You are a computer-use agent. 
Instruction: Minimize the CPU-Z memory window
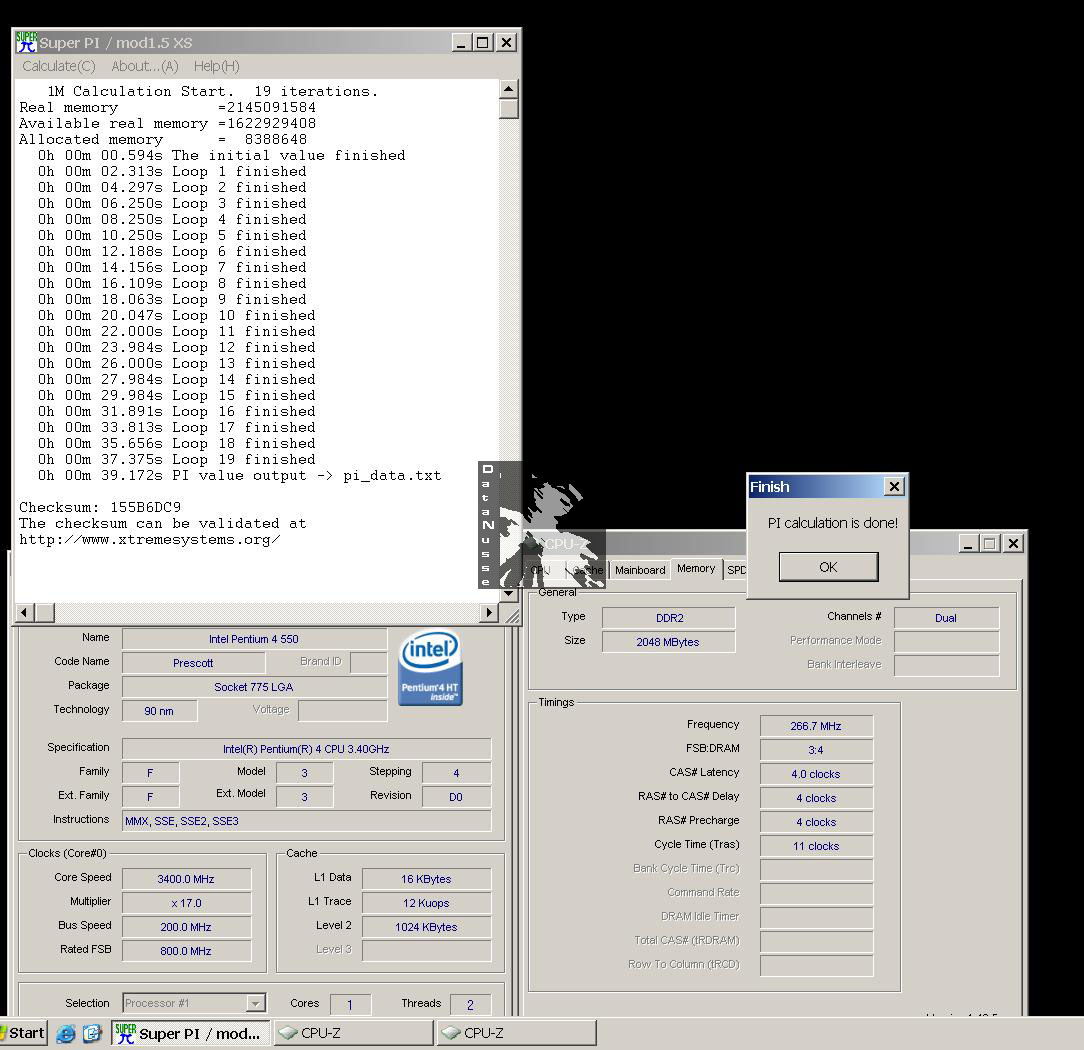(968, 544)
